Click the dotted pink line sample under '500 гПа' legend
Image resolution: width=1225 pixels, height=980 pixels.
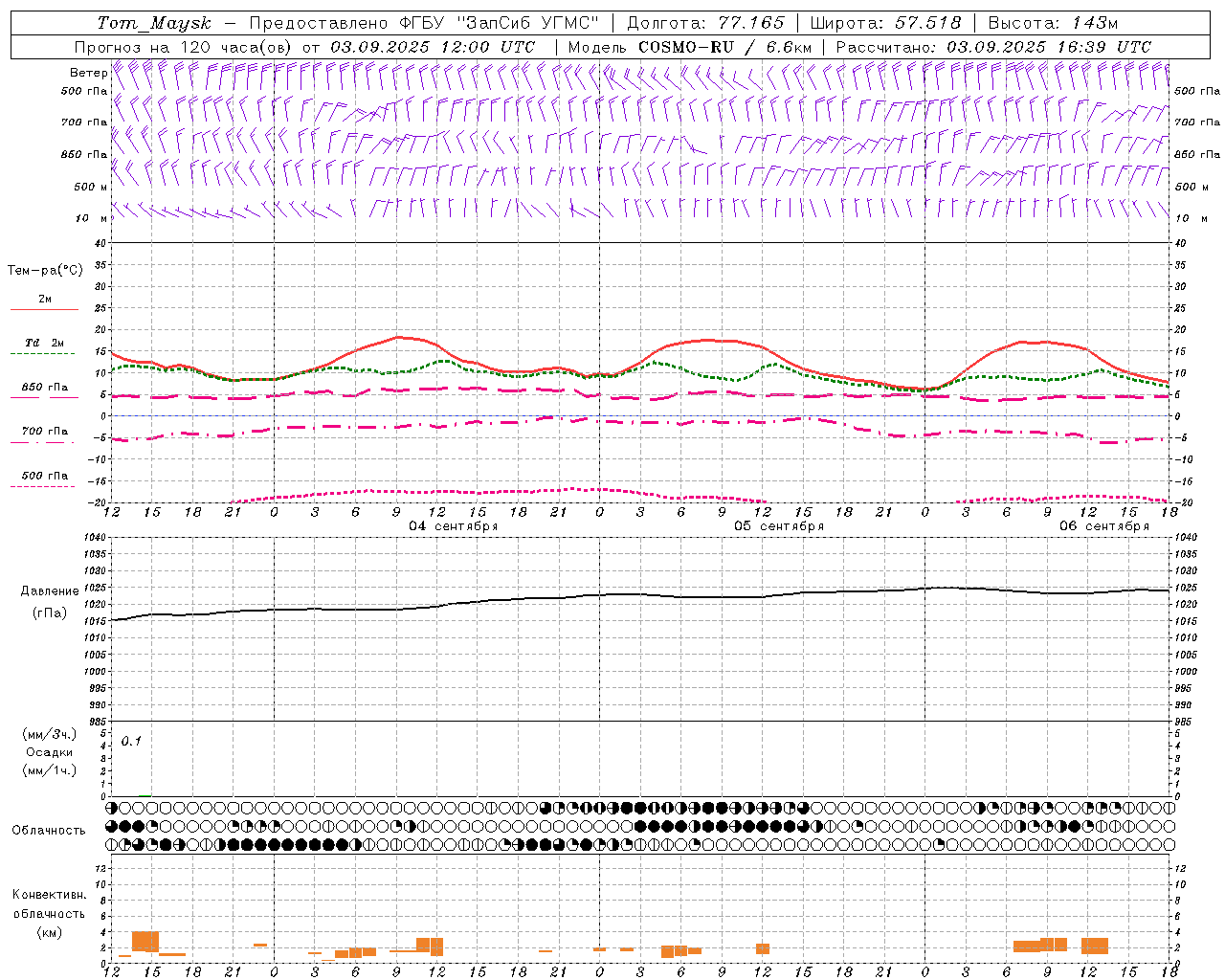(x=43, y=487)
